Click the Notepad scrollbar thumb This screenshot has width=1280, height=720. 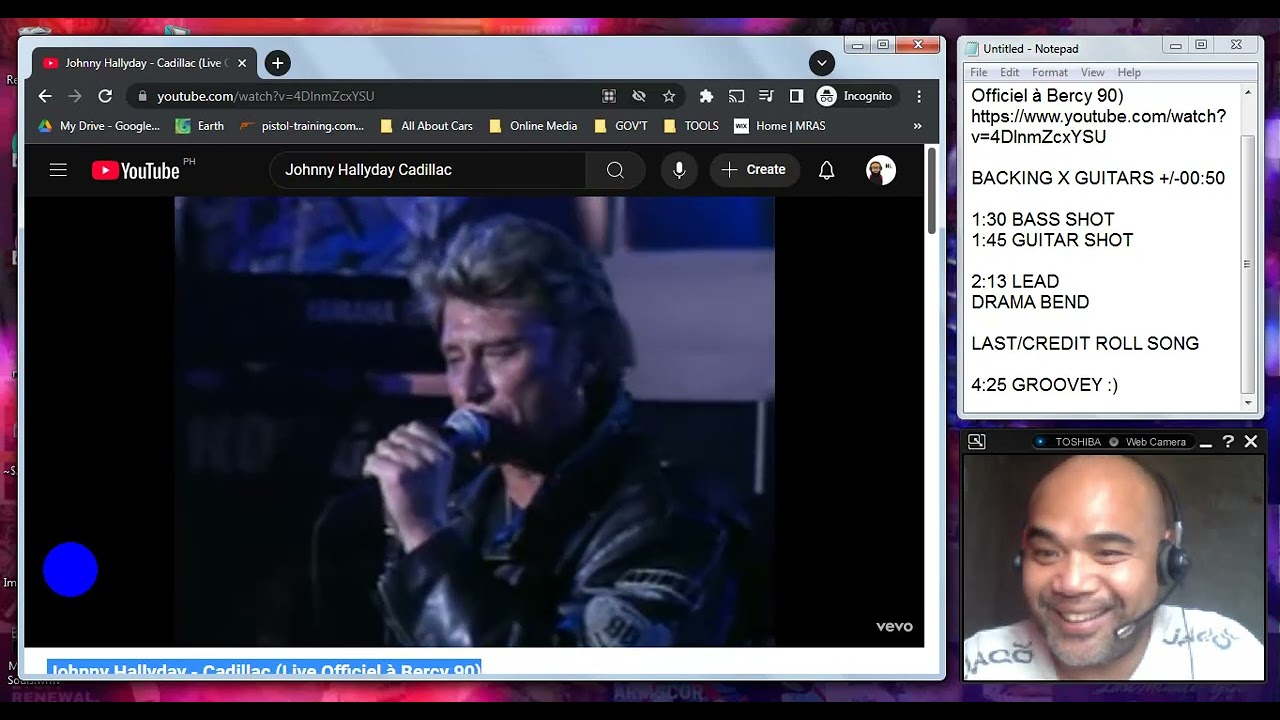[x=1247, y=264]
